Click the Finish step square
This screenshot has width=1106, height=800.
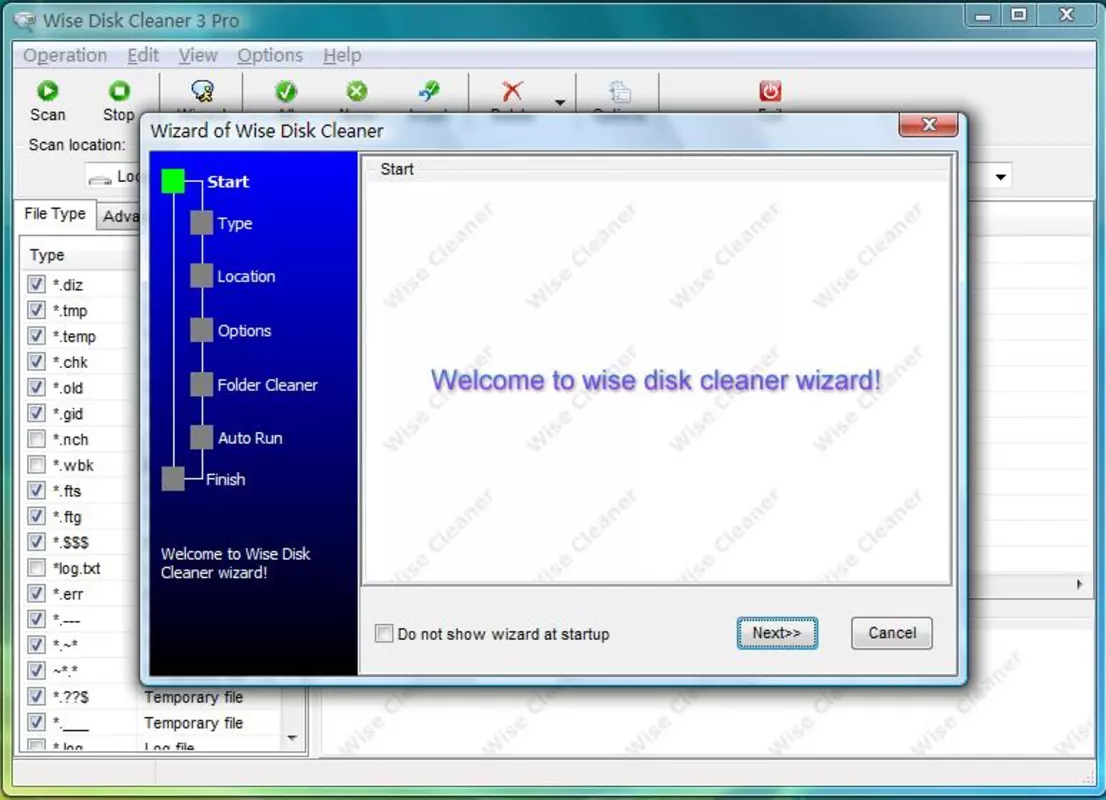pyautogui.click(x=173, y=478)
